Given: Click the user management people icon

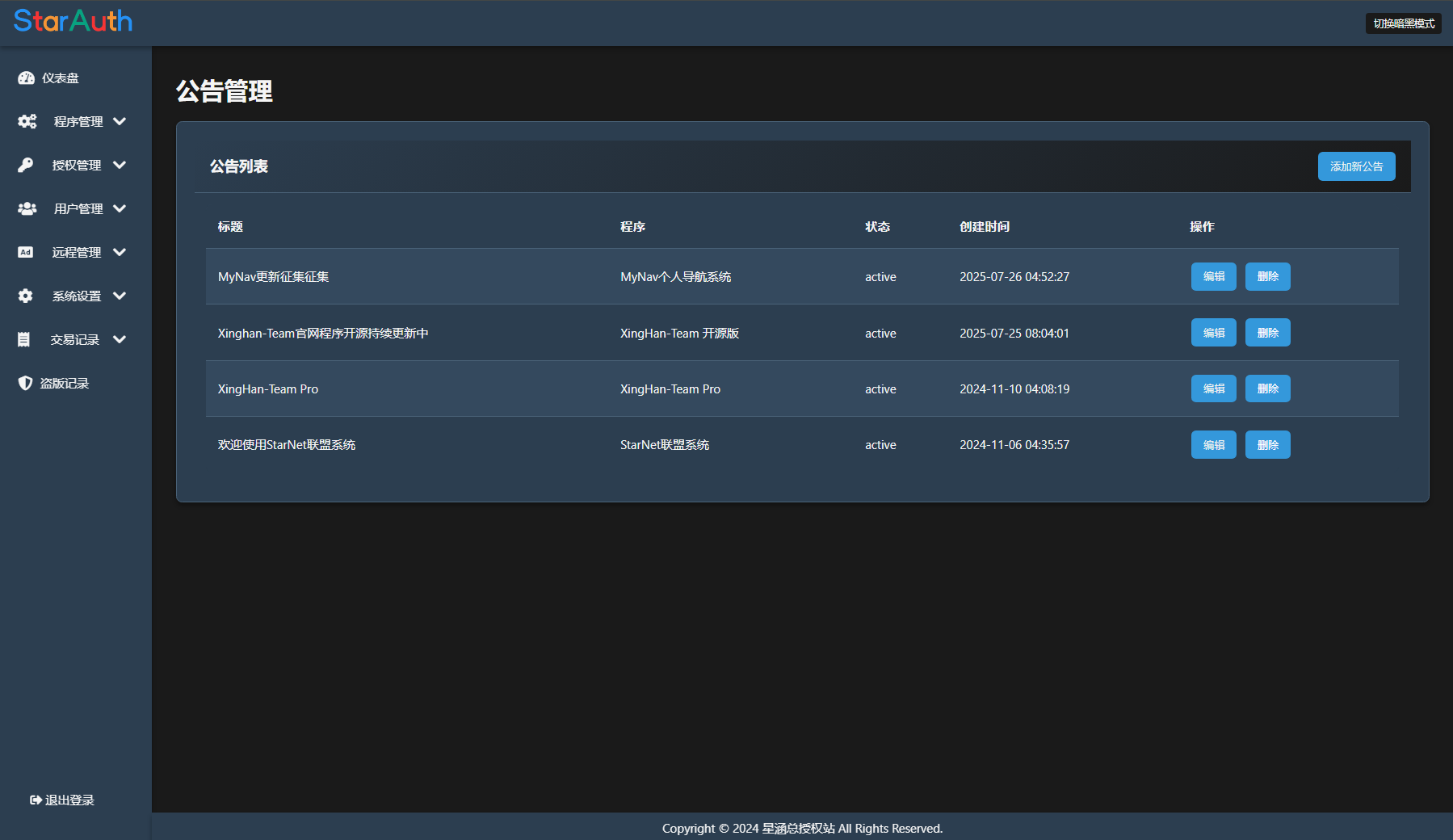Looking at the screenshot, I should [x=27, y=209].
